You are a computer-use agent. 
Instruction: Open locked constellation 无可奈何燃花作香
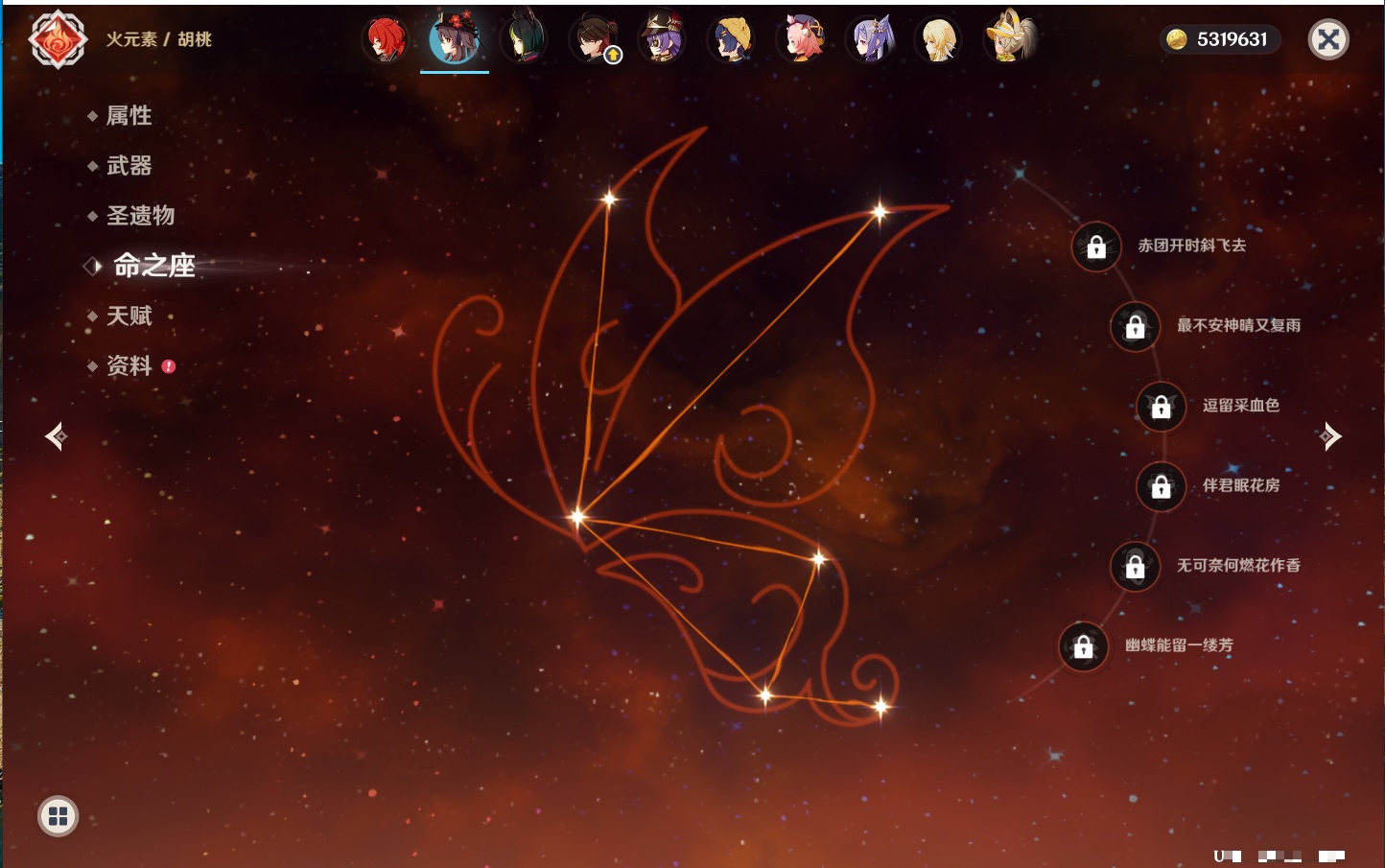pyautogui.click(x=1135, y=566)
